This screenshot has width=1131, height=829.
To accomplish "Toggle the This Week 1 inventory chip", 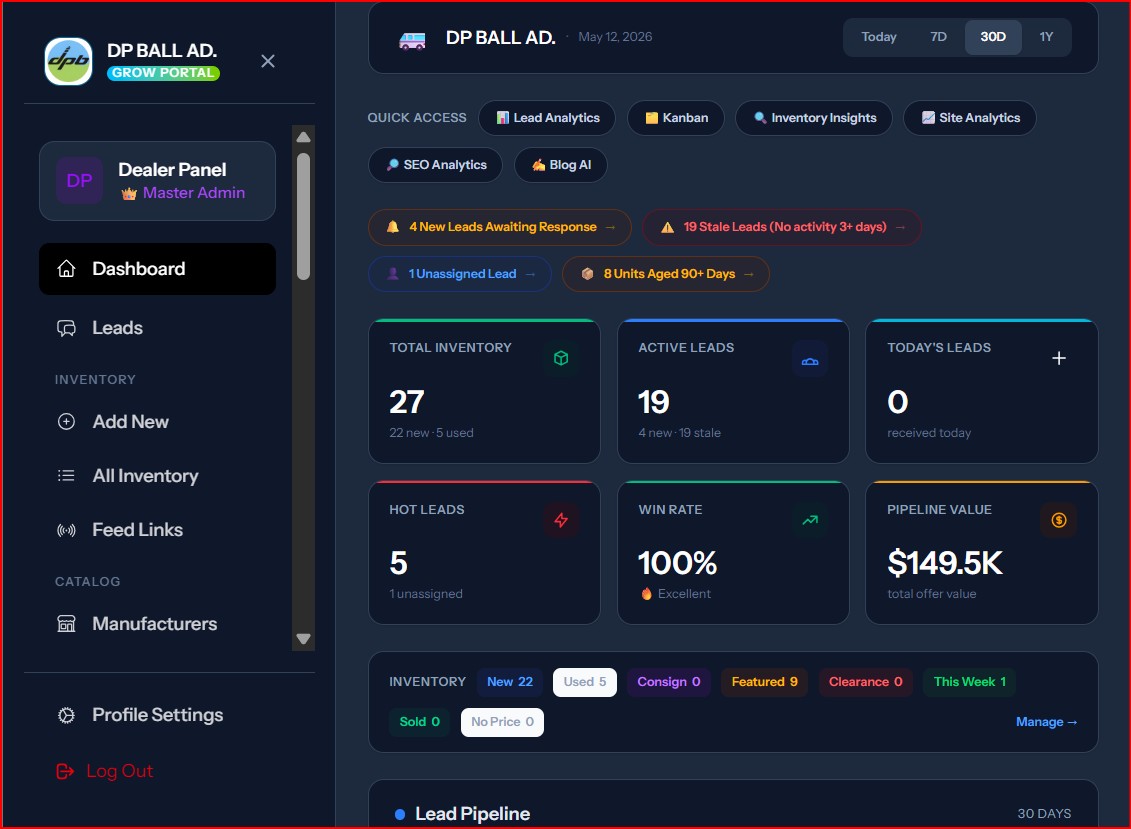I will (x=969, y=682).
